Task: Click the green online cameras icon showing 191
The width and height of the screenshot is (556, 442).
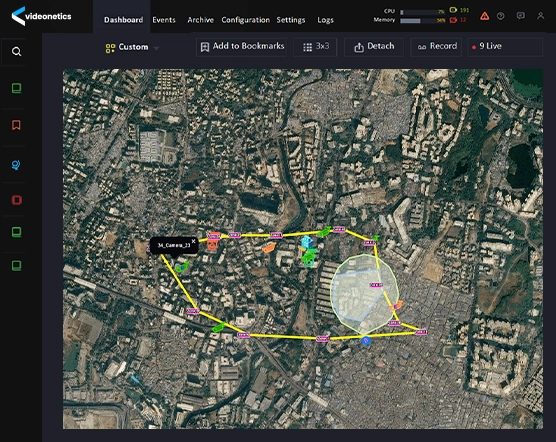Action: click(453, 10)
